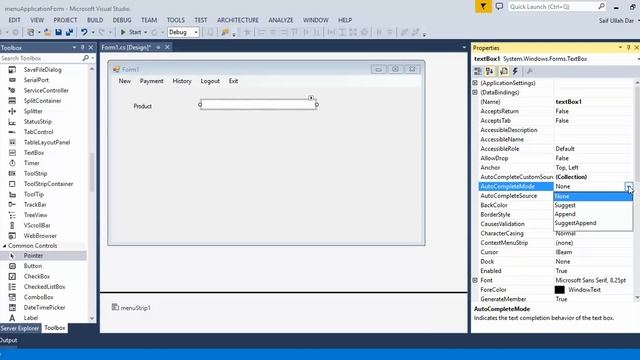The width and height of the screenshot is (640, 360).
Task: Click the ForeColor black color swatch
Action: tap(560, 290)
